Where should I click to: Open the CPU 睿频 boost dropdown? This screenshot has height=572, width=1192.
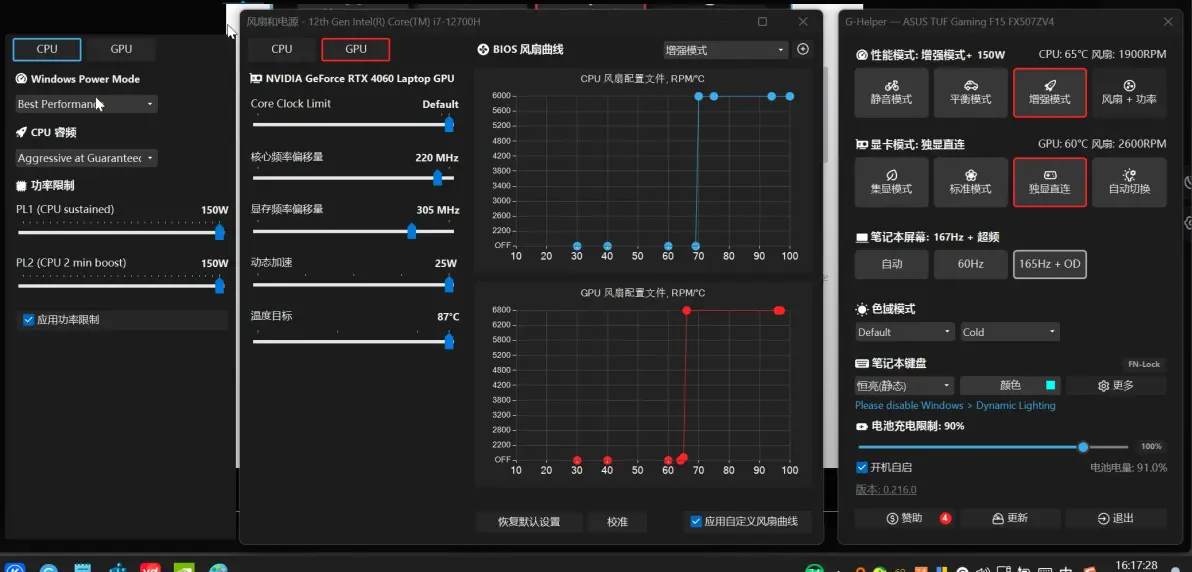(x=86, y=158)
